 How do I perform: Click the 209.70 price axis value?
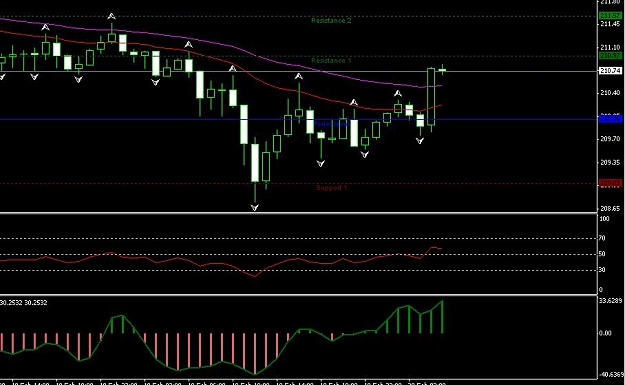pos(610,139)
